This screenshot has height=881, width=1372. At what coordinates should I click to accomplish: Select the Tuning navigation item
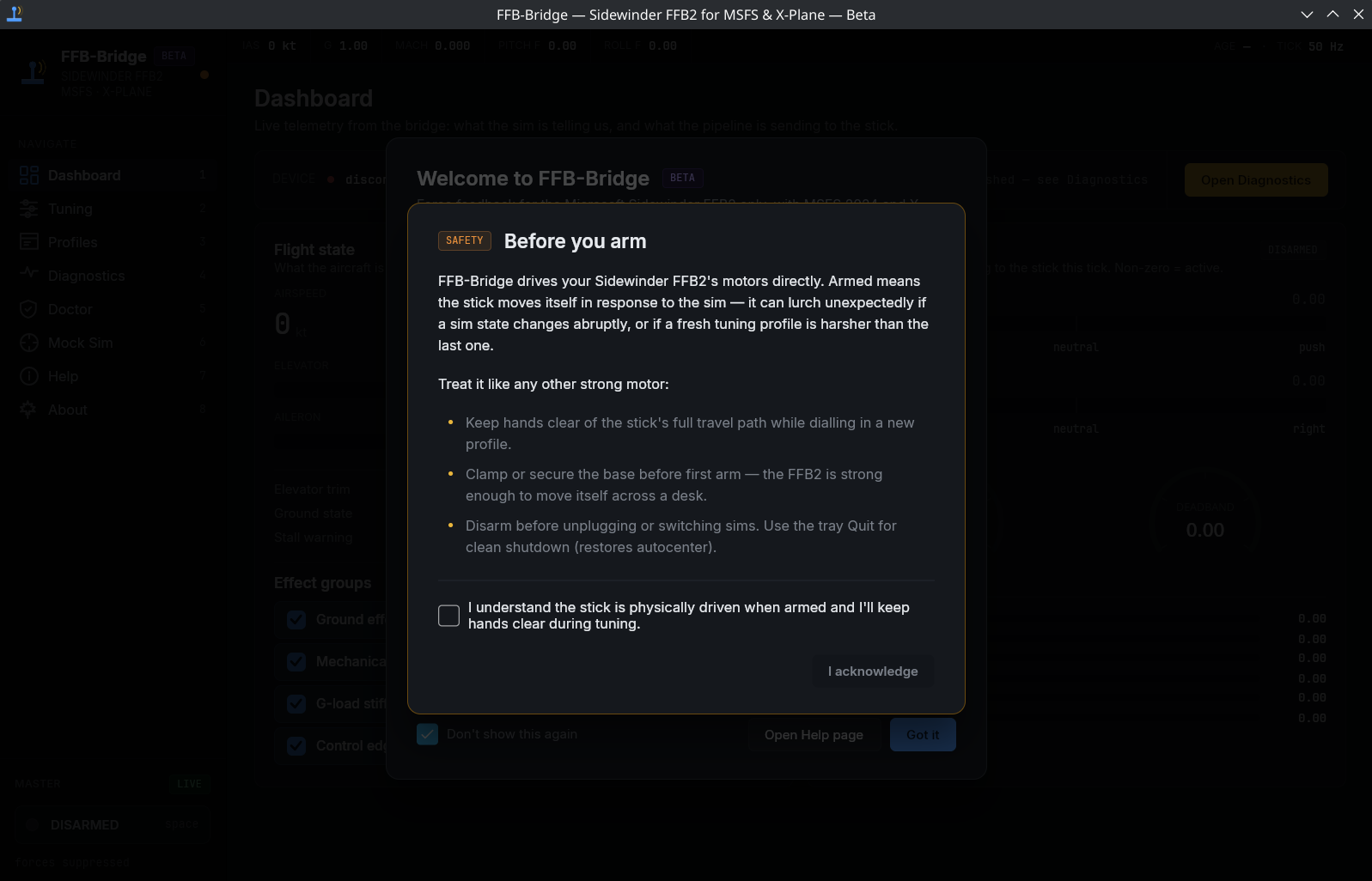coord(70,209)
